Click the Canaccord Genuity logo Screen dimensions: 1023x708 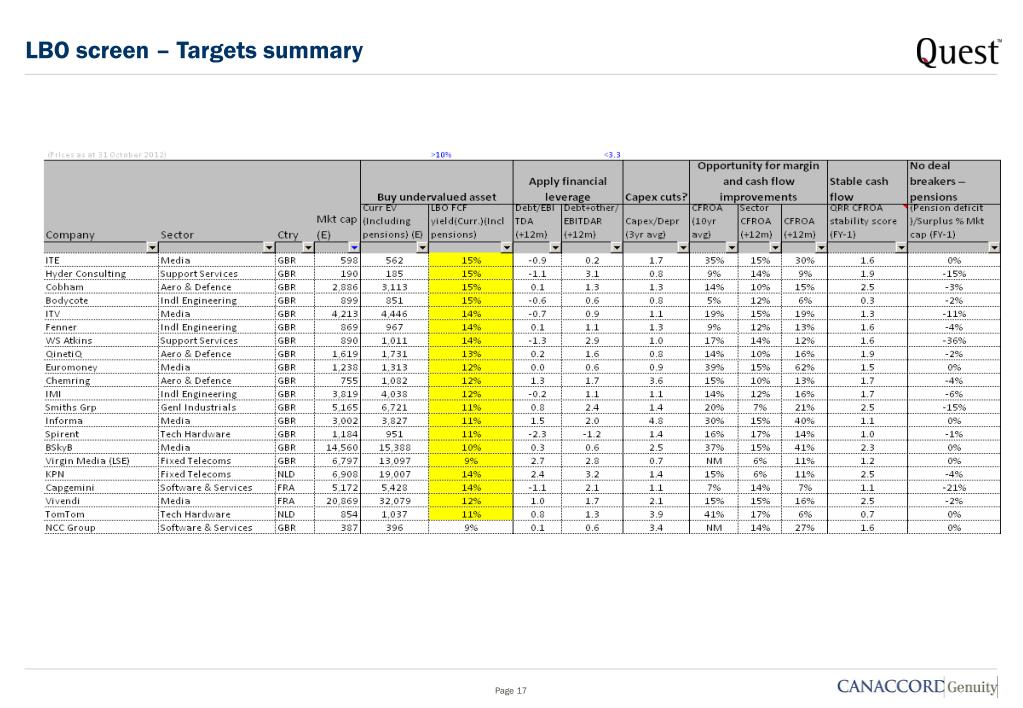point(917,686)
